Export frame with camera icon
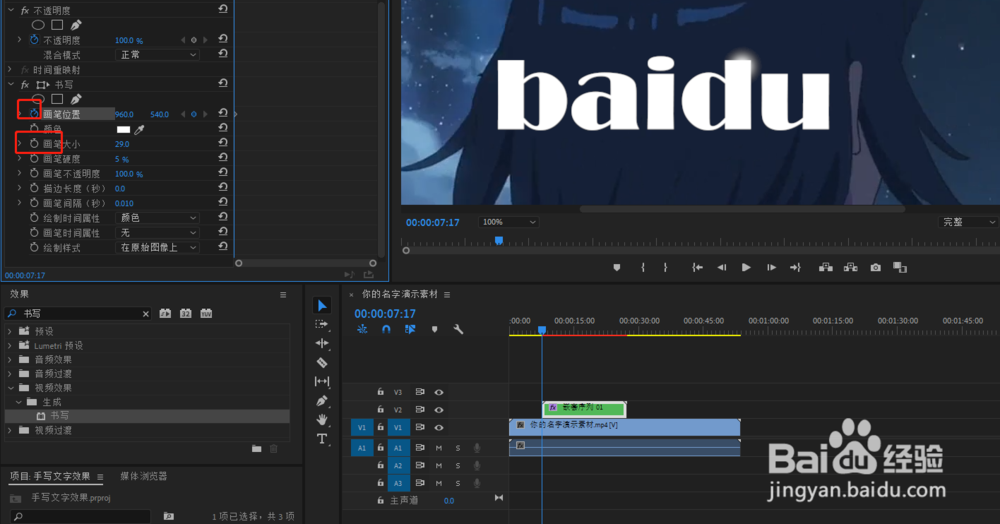 [876, 268]
